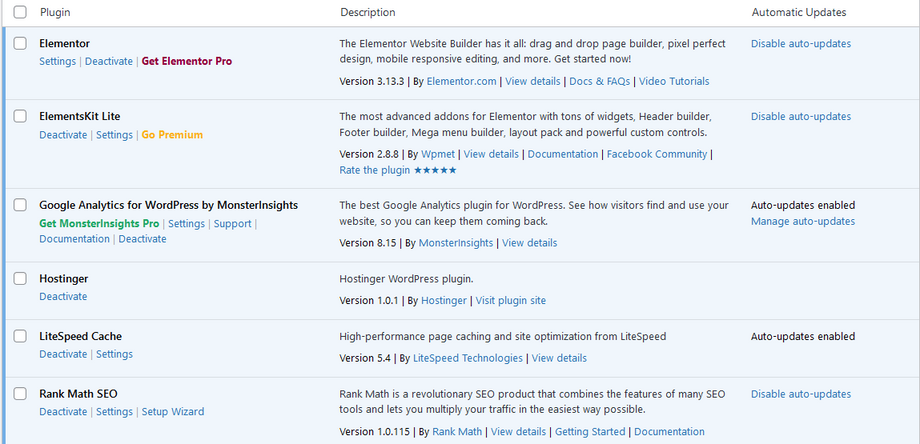Select the Rank Math SEO checkbox

click(20, 394)
